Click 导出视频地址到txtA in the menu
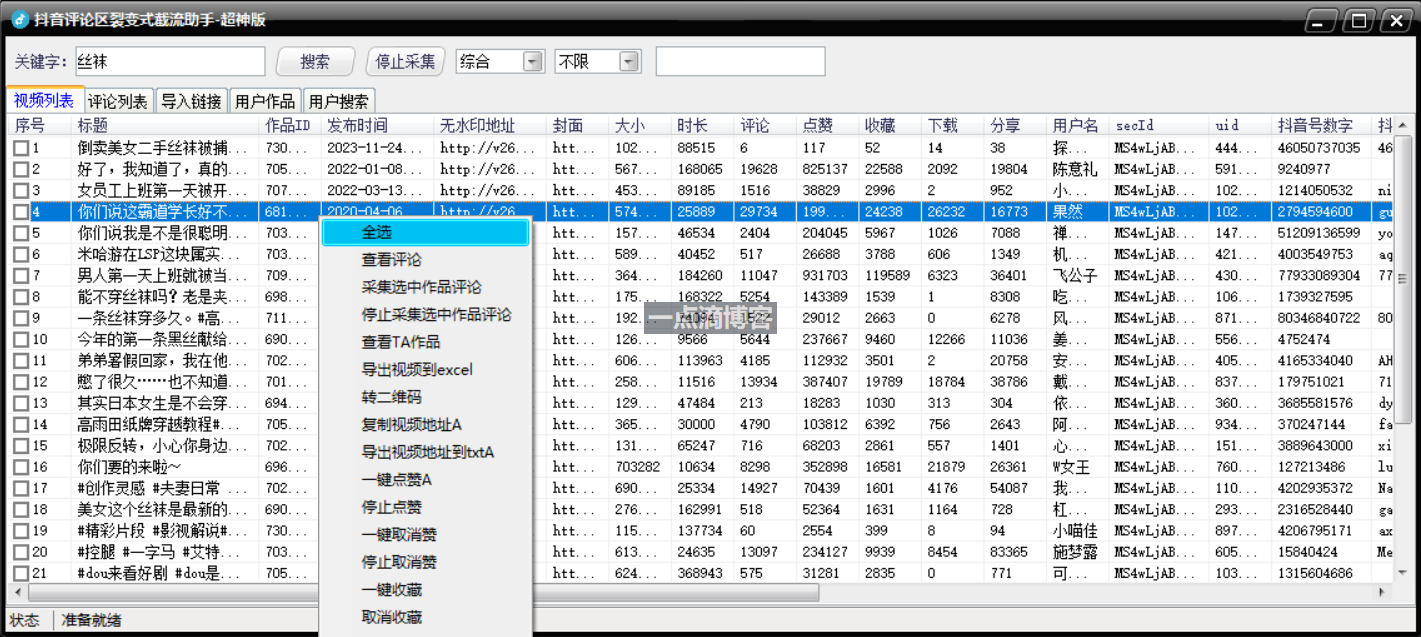 [425, 452]
